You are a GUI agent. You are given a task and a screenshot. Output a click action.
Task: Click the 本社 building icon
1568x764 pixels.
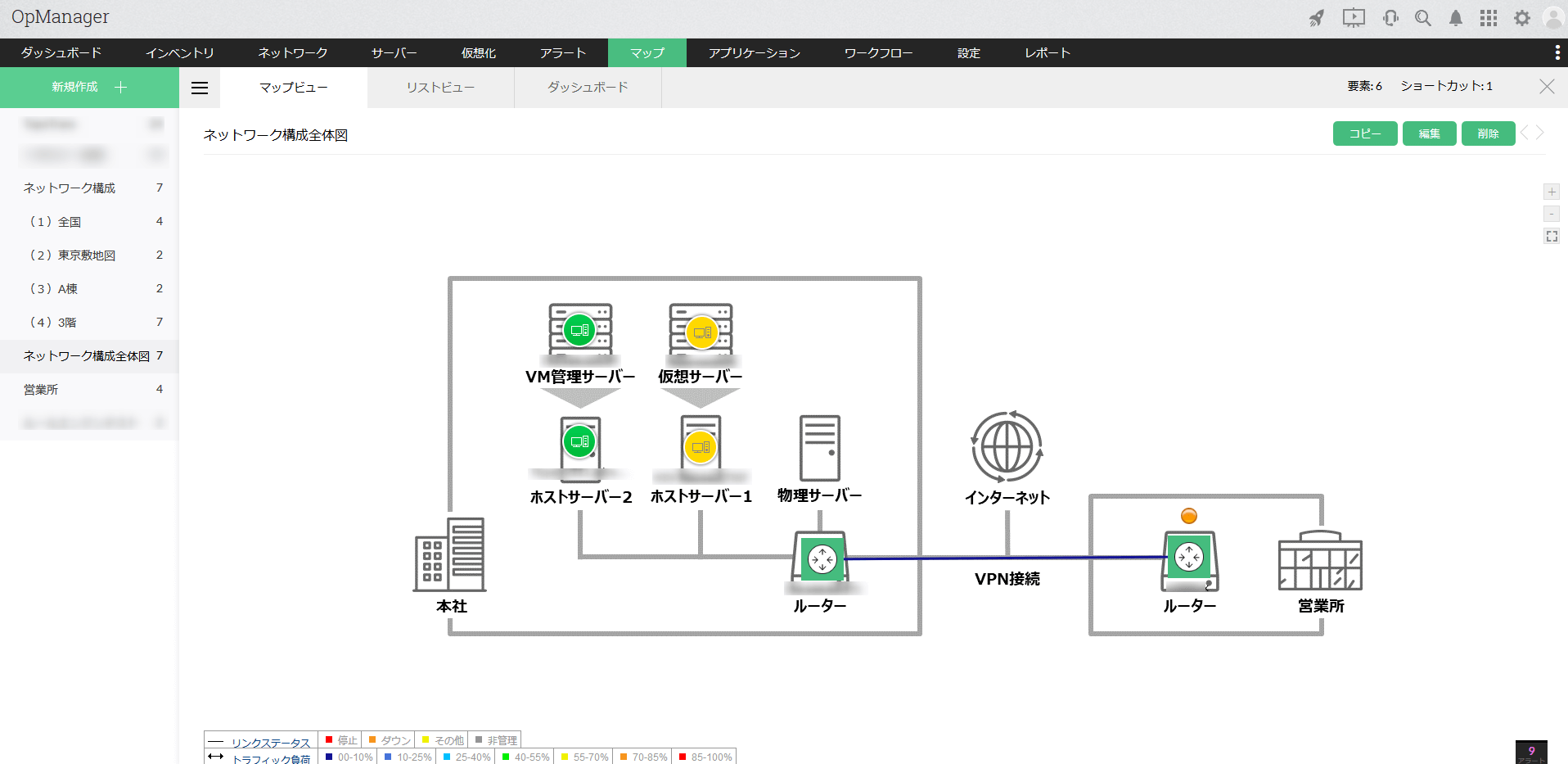(x=450, y=554)
